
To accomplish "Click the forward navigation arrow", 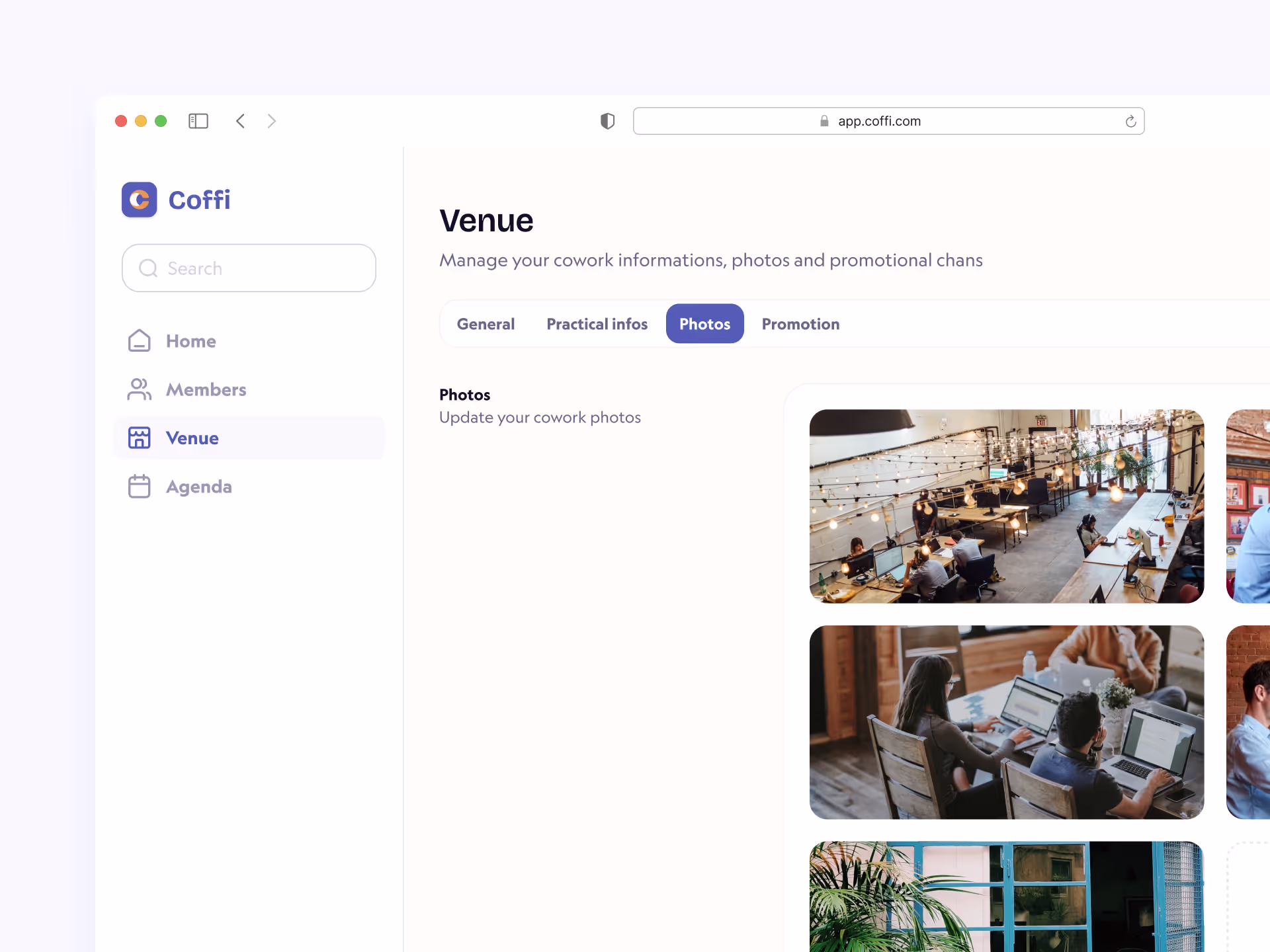I will coord(271,121).
